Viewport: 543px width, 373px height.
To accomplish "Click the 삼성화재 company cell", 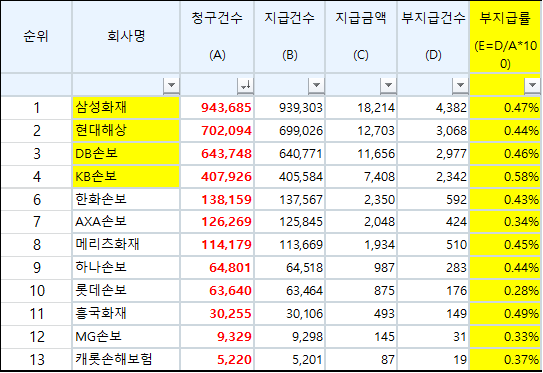I will (126, 108).
